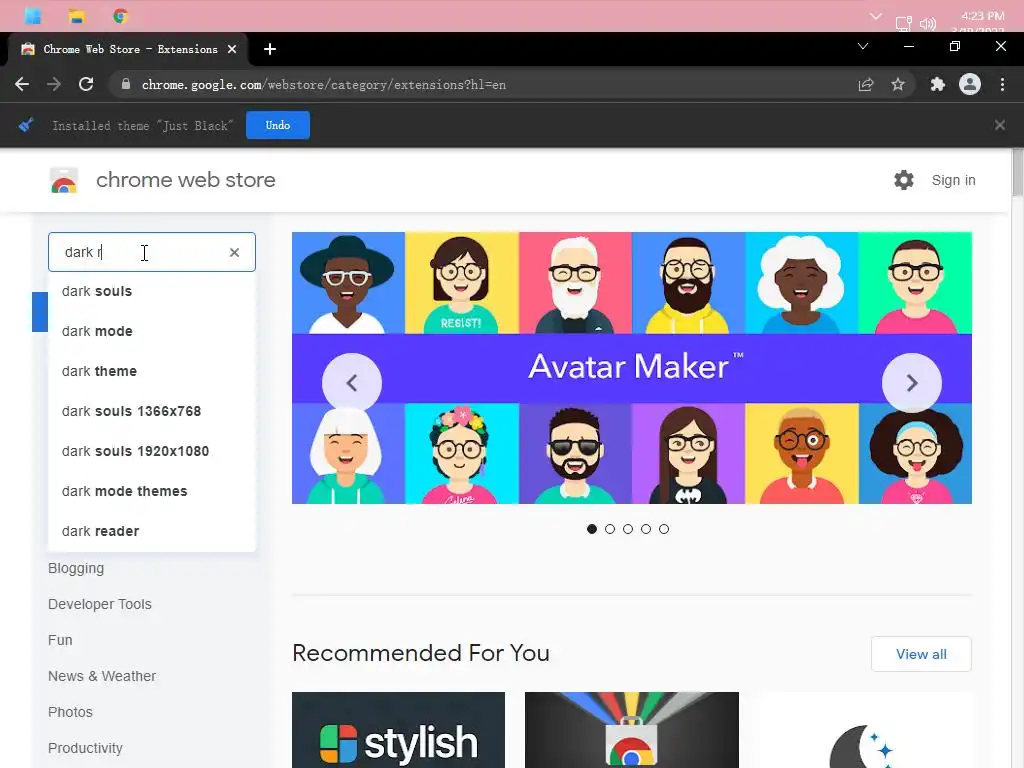
Task: Go to next carousel slide
Action: [912, 383]
